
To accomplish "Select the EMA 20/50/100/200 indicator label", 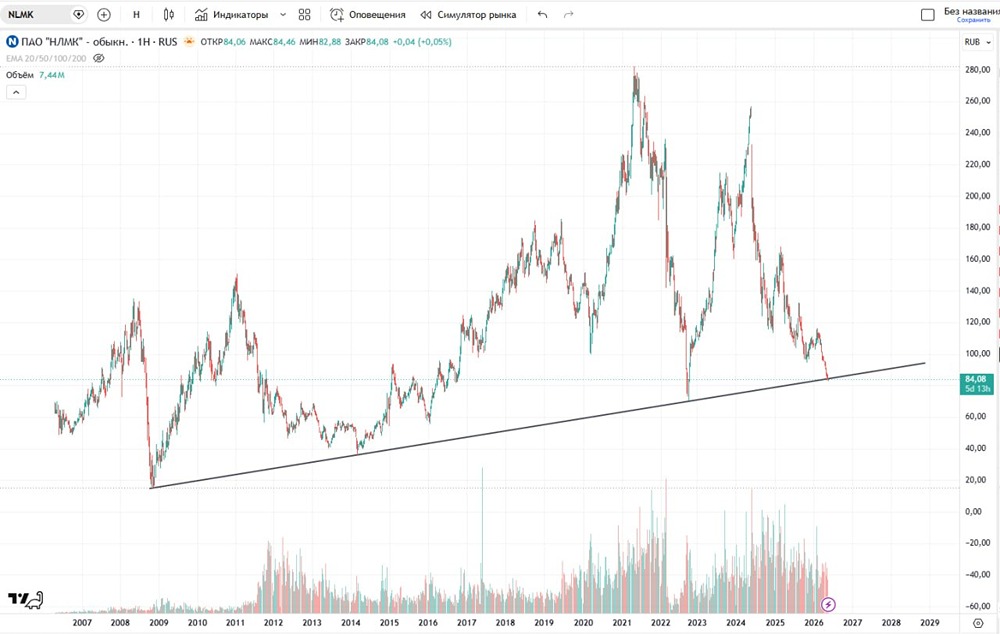I will [46, 58].
